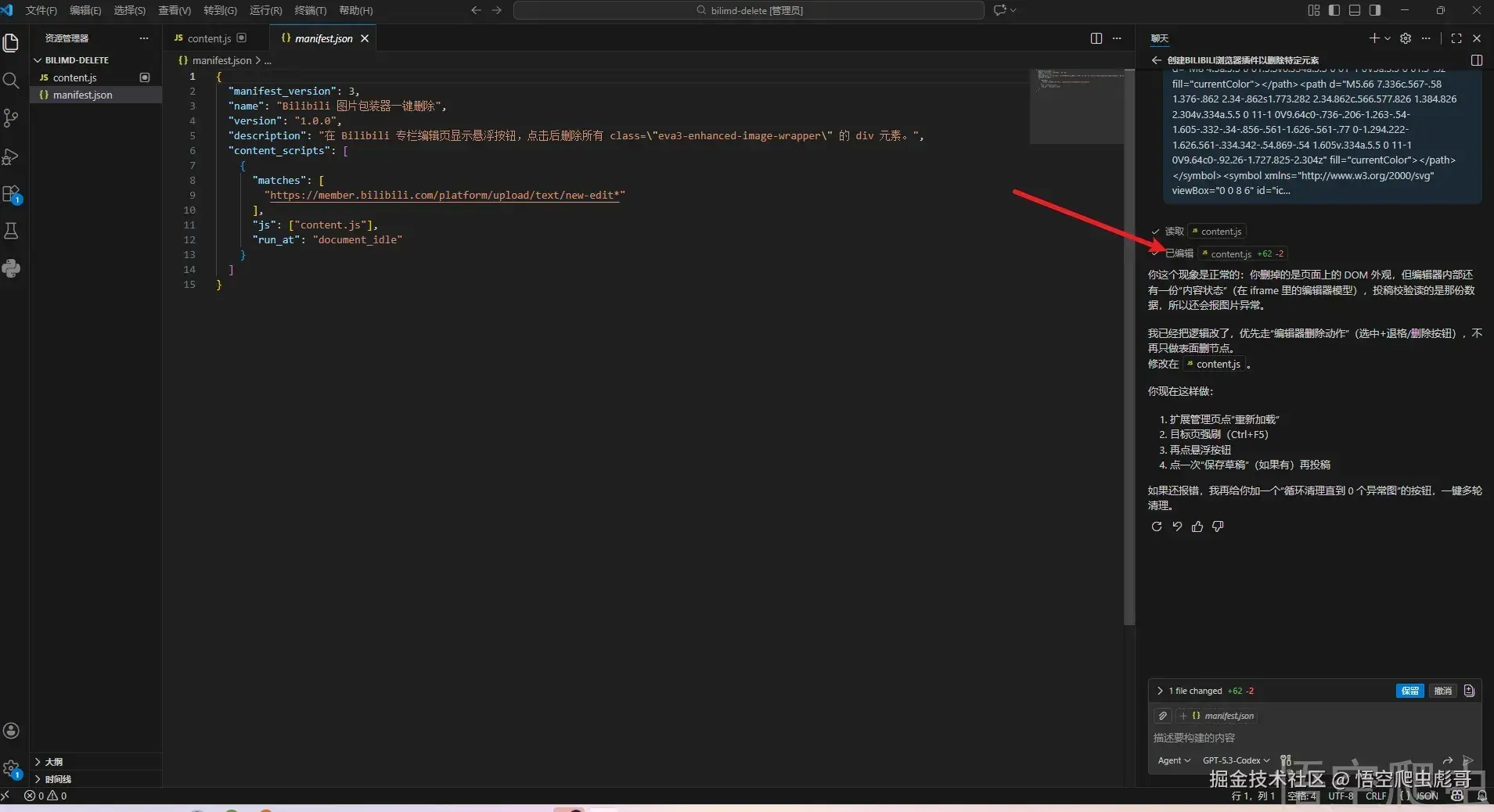Collapse the BILIMD-DELETE folder
Viewport: 1494px width, 812px height.
pyautogui.click(x=77, y=60)
